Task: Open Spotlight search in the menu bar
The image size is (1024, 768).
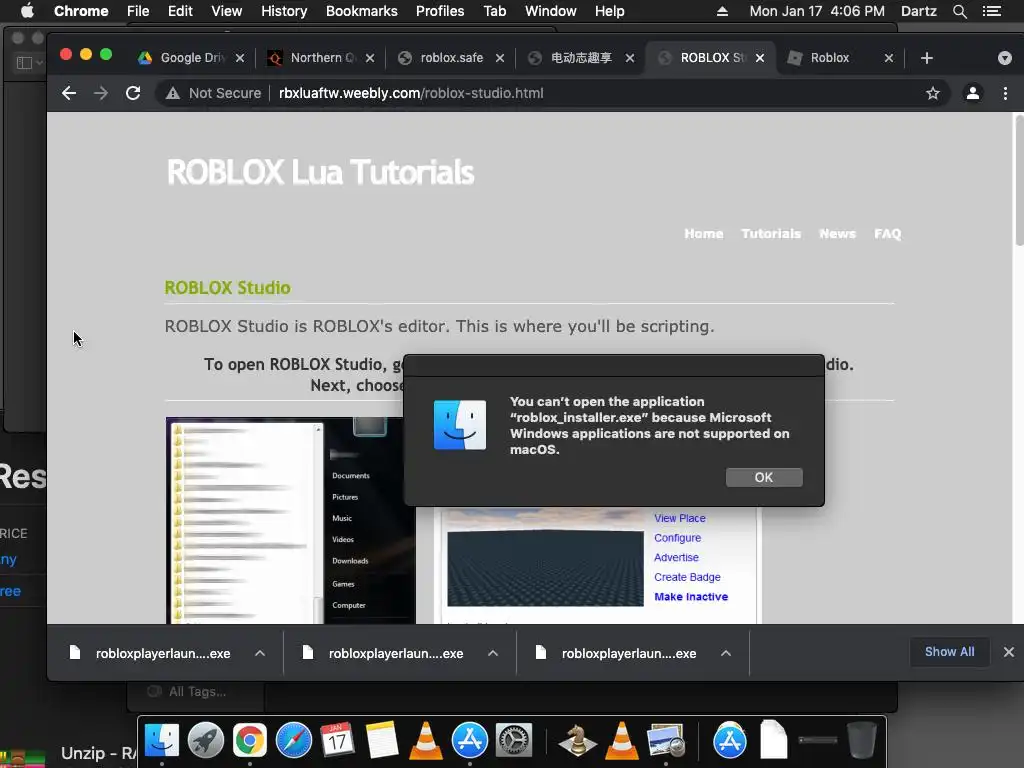Action: [x=959, y=11]
